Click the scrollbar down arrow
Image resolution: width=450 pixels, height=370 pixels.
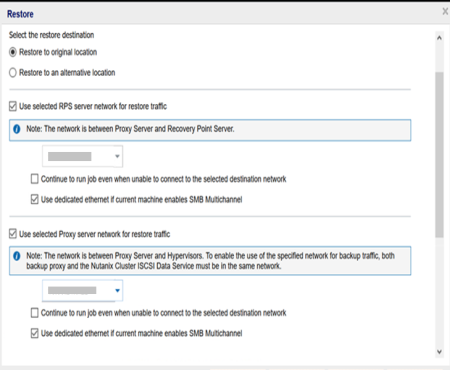coord(439,352)
